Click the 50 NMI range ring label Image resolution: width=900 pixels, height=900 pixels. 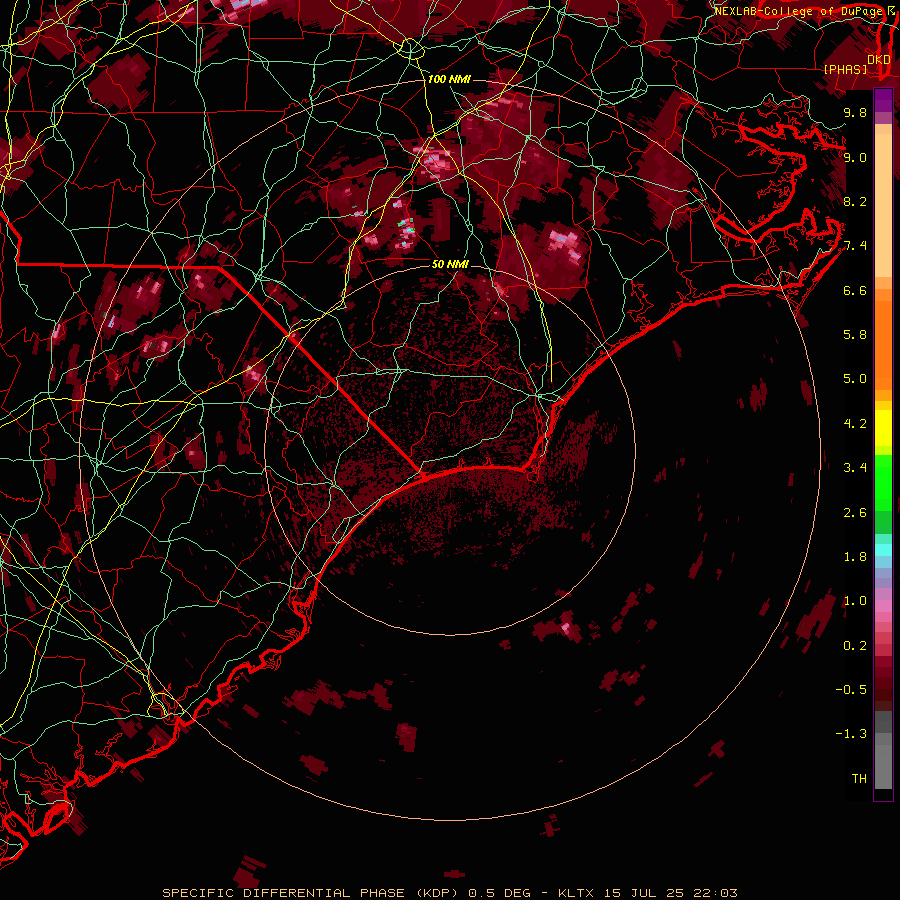point(451,265)
